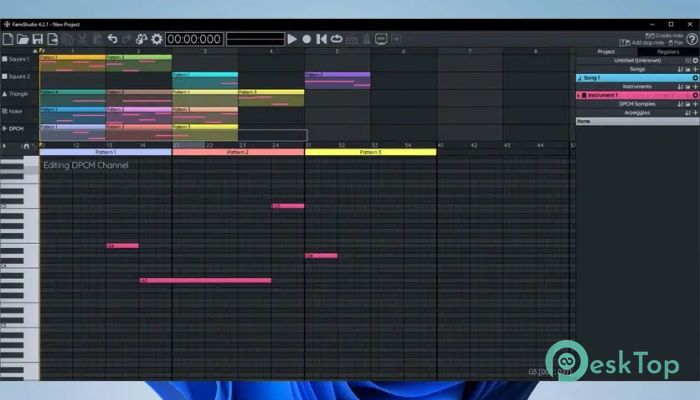
Task: Add a new arpeggio with plus
Action: click(x=695, y=112)
